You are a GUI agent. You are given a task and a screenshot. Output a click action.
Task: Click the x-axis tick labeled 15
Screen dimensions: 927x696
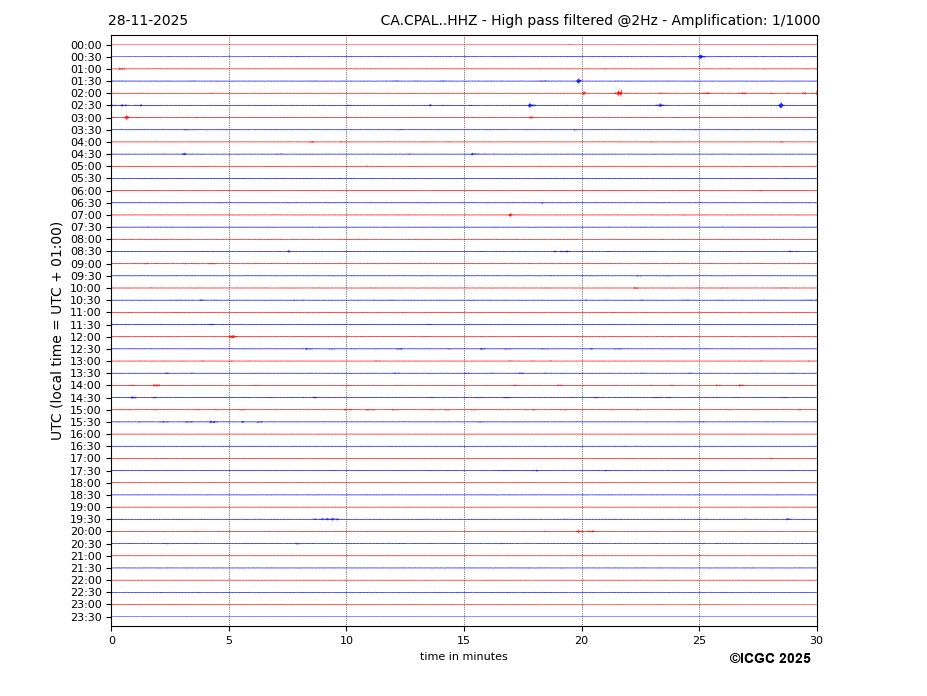464,640
